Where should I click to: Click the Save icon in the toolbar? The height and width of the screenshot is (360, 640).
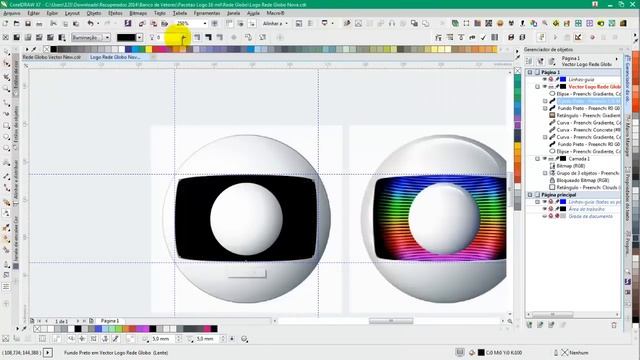28,24
